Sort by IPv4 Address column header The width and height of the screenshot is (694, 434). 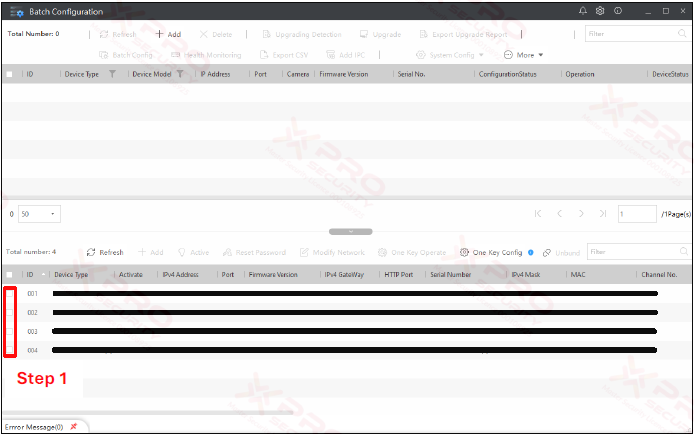(x=180, y=274)
